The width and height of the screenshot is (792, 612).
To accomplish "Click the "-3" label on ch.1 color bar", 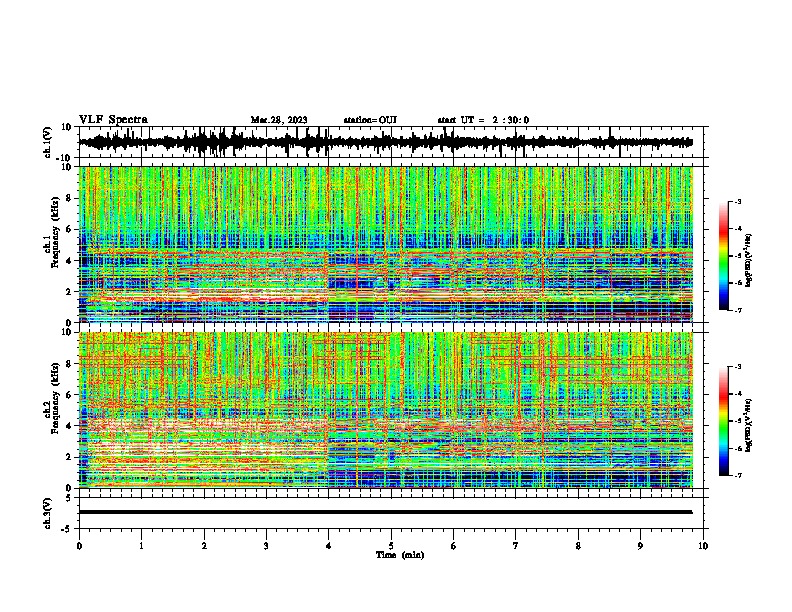I will pyautogui.click(x=738, y=202).
